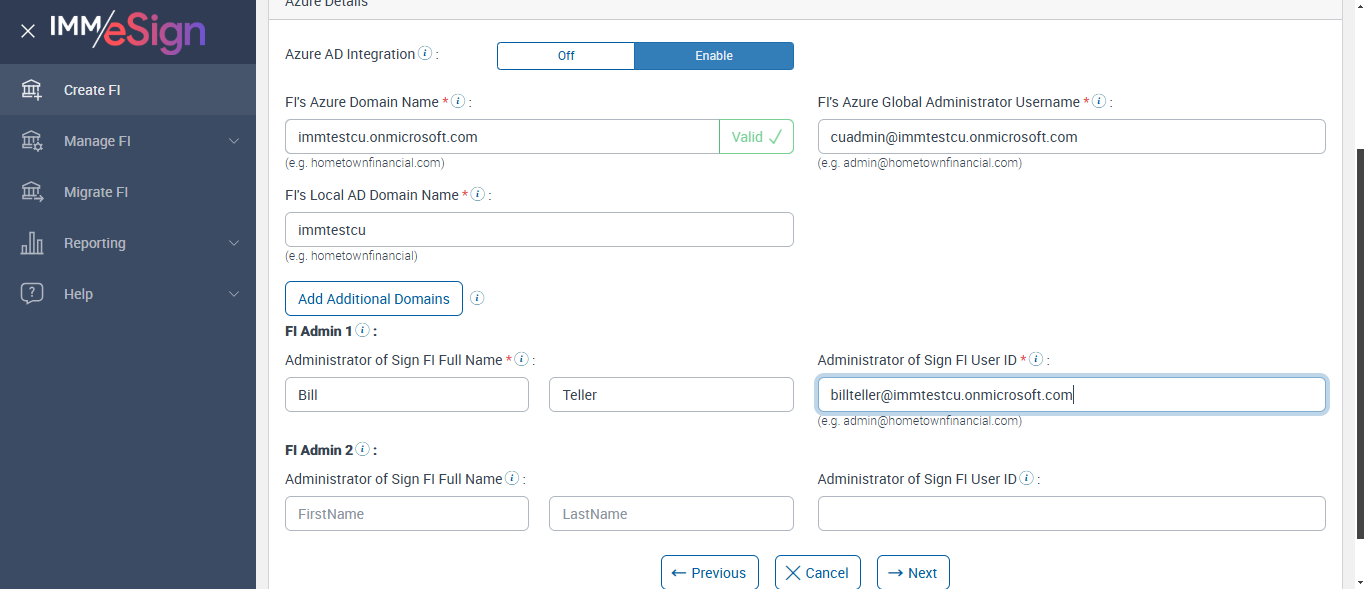Click info icon beside FI Admin 1

pyautogui.click(x=362, y=330)
